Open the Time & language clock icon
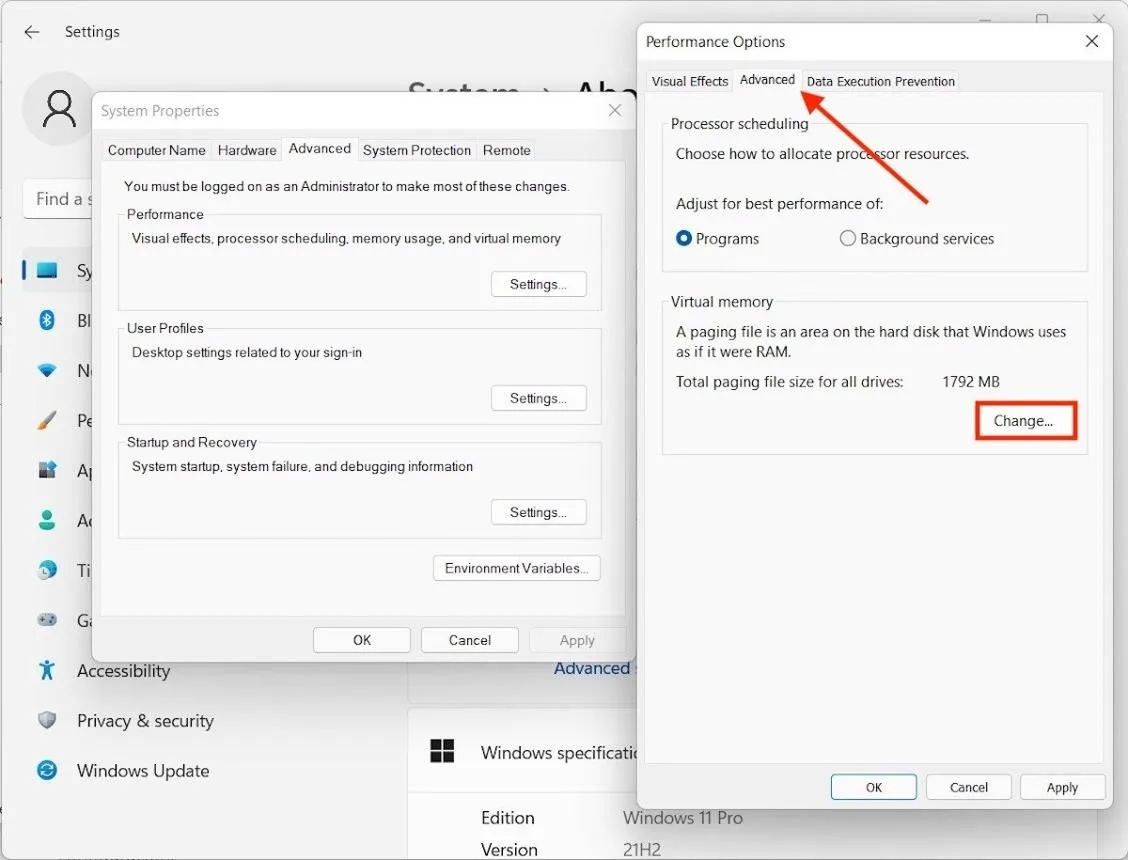This screenshot has height=860, width=1128. [x=47, y=570]
